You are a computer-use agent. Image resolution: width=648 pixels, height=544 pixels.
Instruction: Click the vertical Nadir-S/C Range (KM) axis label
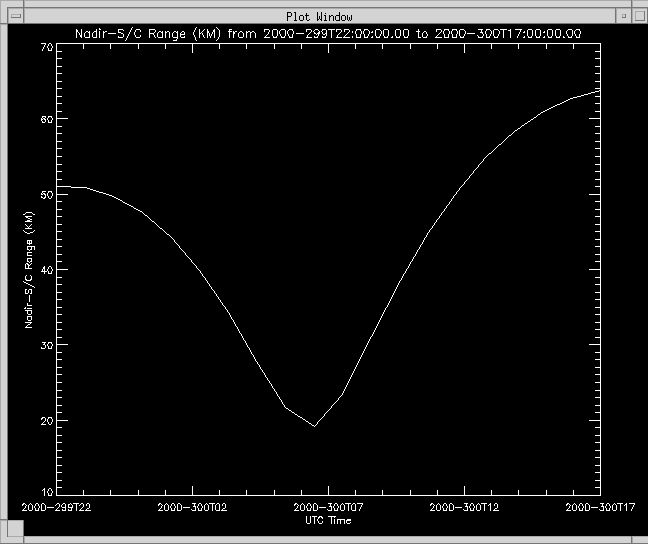coord(30,270)
